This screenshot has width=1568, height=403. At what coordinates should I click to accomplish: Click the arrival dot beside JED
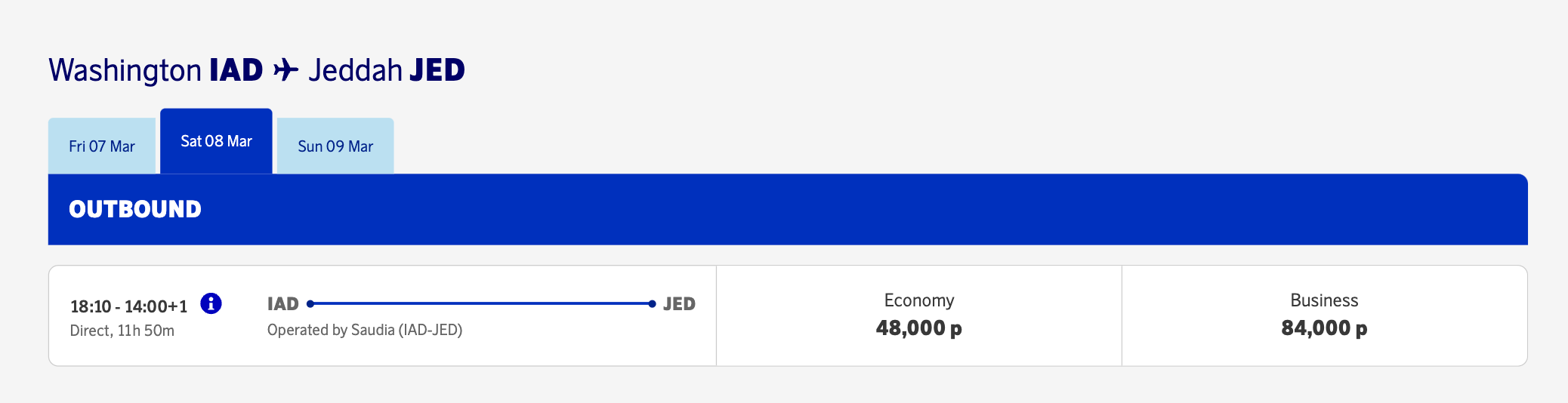[652, 304]
